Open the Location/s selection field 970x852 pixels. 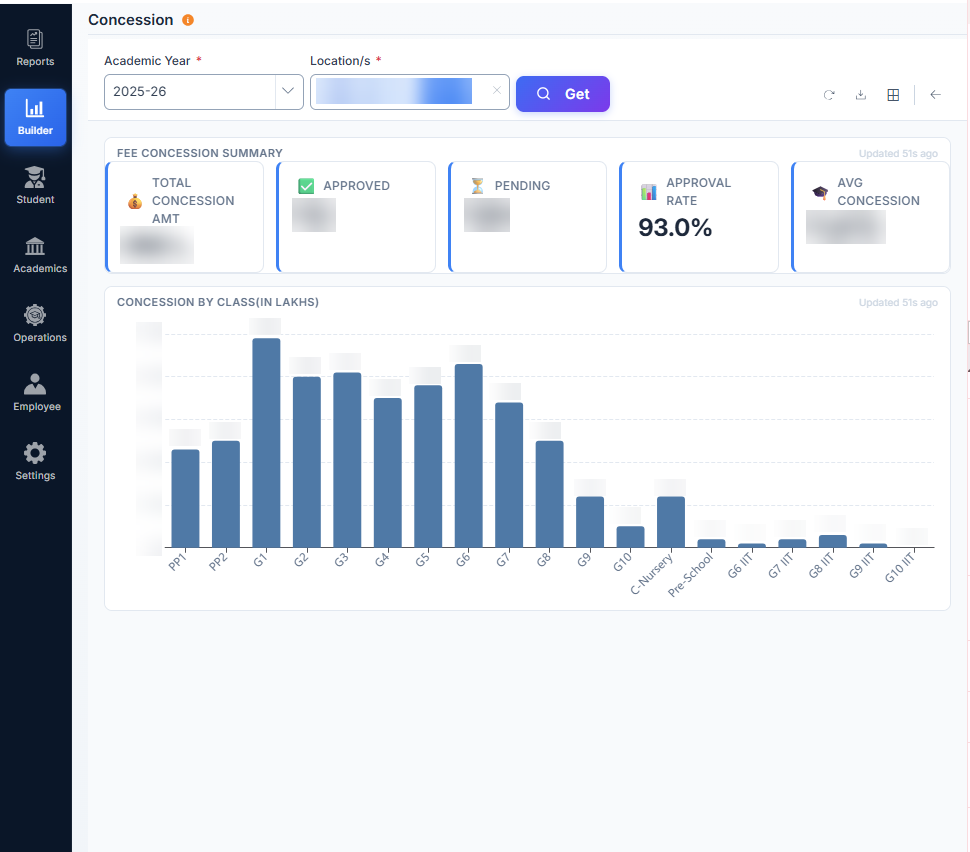coord(410,92)
